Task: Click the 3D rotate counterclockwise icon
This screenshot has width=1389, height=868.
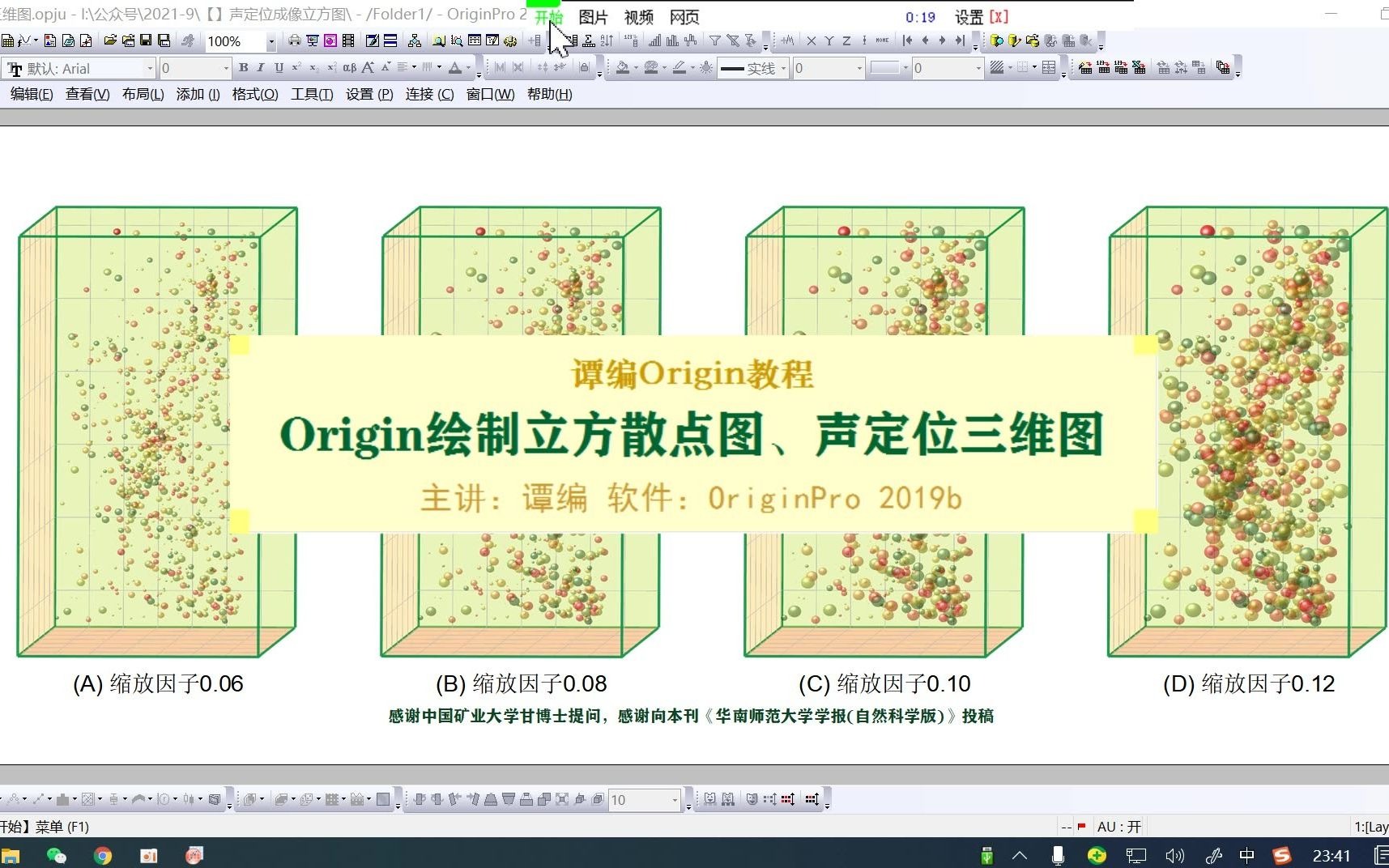Action: click(x=419, y=800)
